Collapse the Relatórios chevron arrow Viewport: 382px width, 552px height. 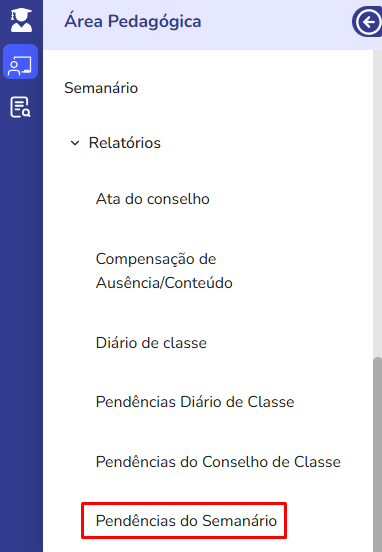(x=75, y=143)
